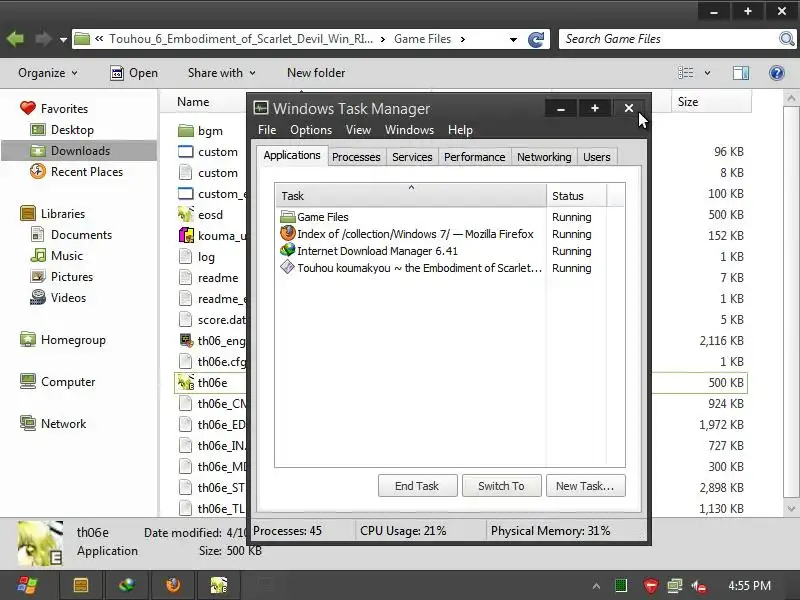
Task: Click the green Back arrow in Explorer
Action: (x=15, y=39)
